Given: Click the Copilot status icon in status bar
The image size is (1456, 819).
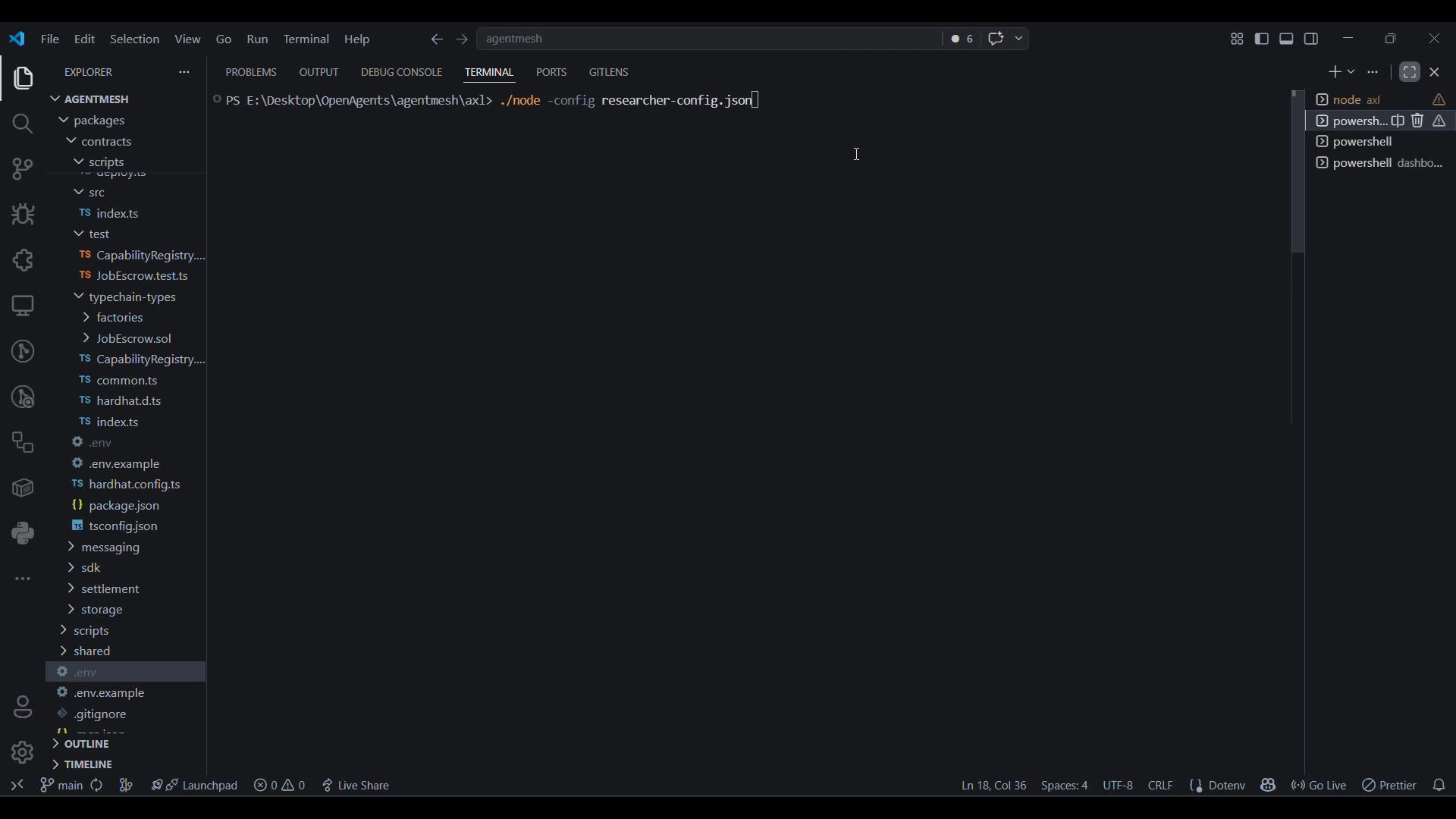Looking at the screenshot, I should [1268, 786].
